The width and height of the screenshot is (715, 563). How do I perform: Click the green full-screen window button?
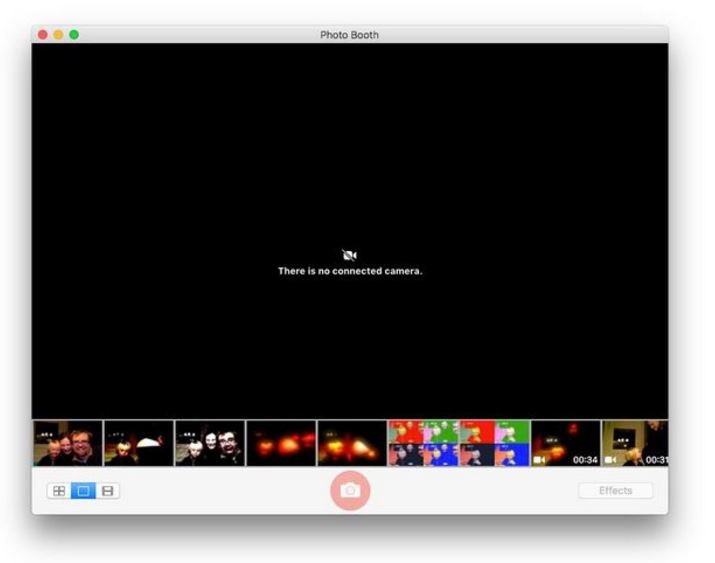click(x=74, y=35)
